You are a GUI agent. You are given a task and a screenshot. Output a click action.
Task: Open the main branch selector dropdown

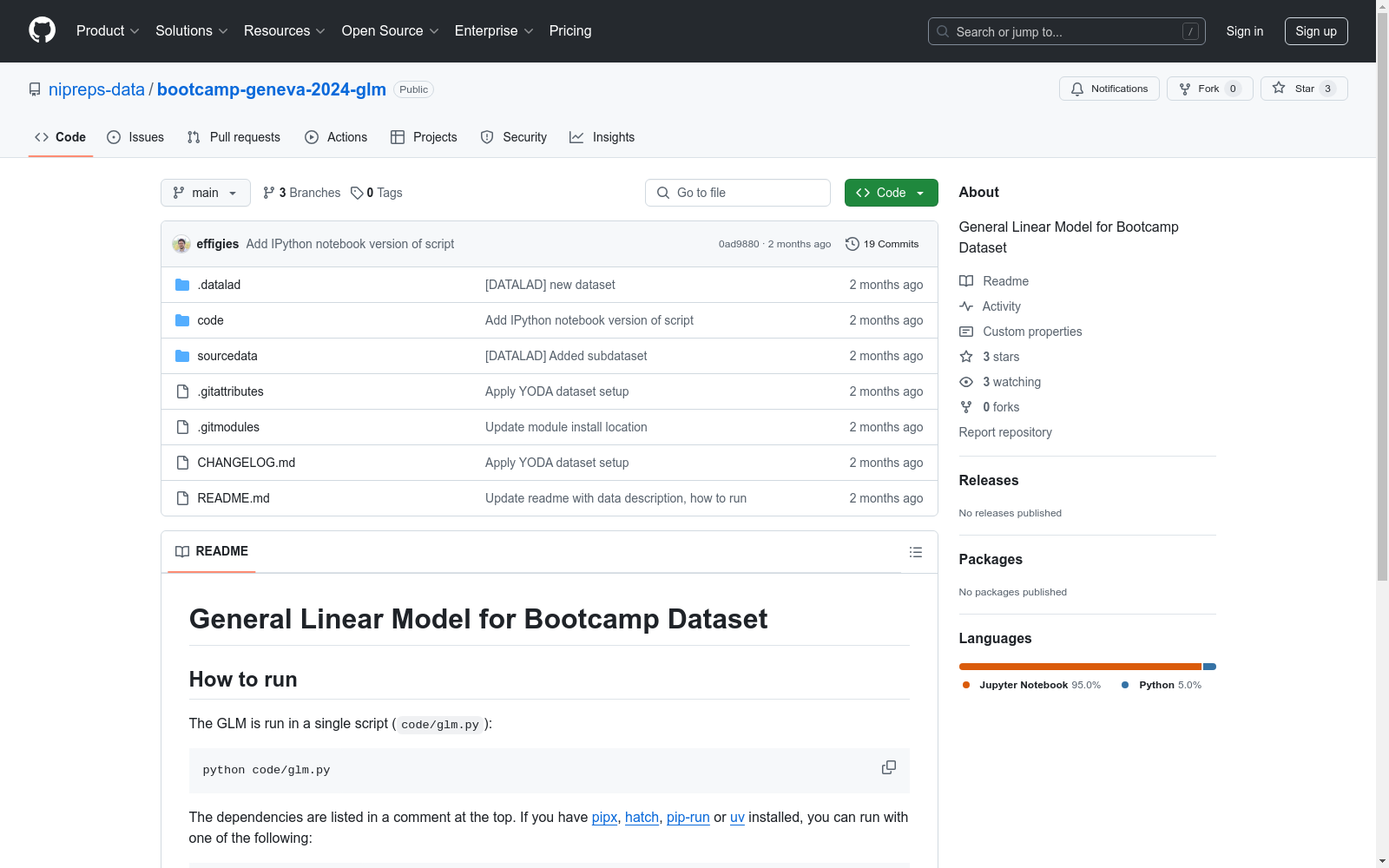[x=206, y=193]
